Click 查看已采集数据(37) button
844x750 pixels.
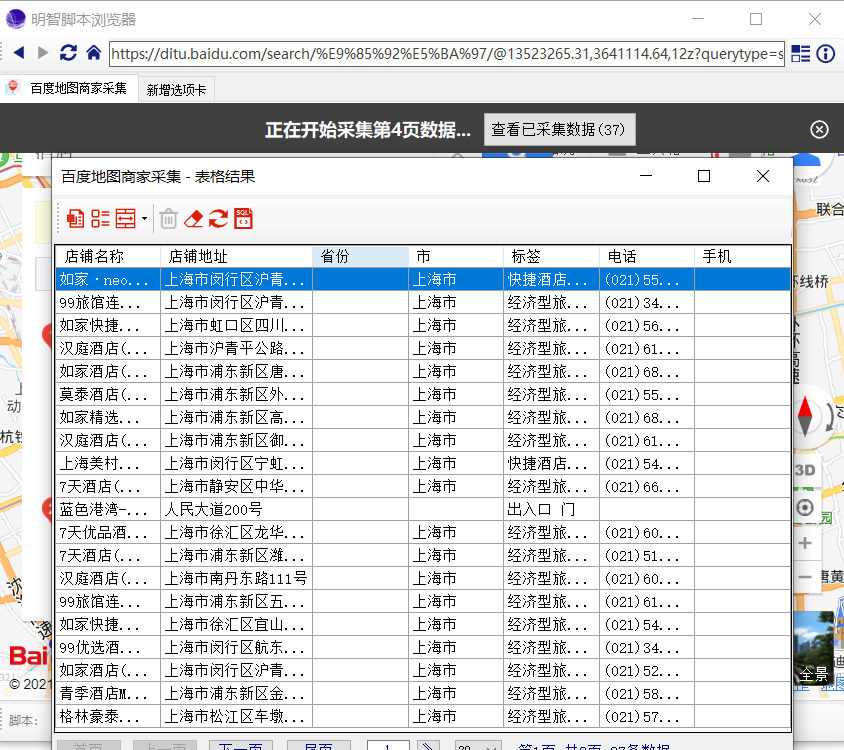pyautogui.click(x=559, y=129)
